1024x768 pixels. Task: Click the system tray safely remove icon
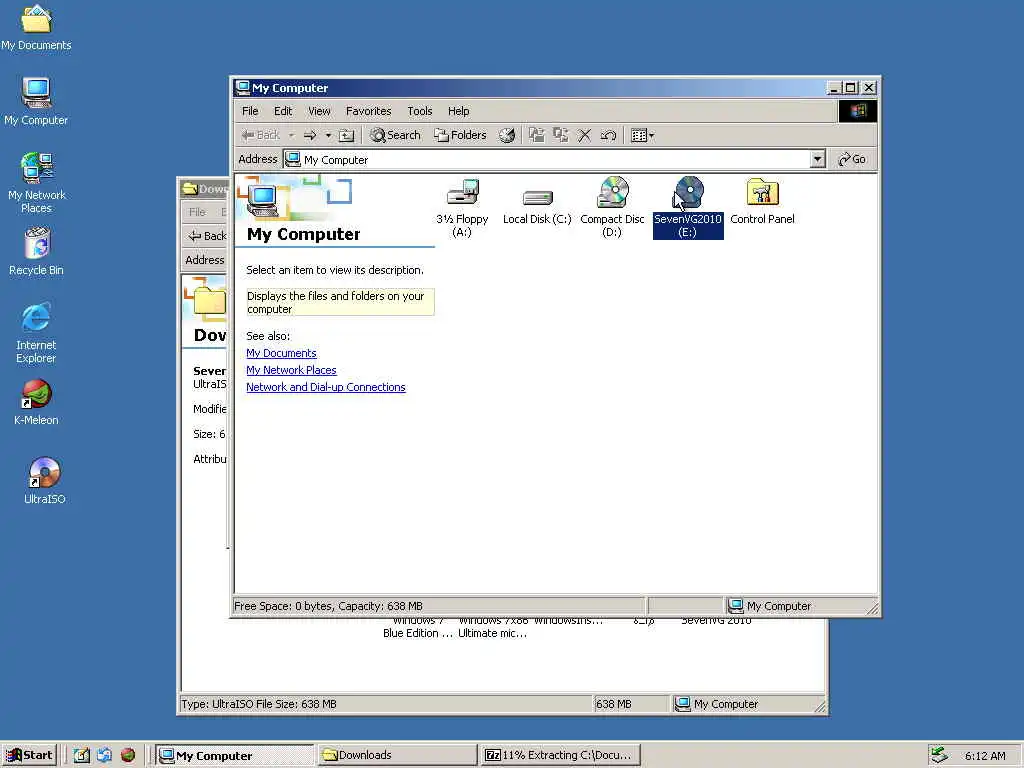tap(939, 755)
